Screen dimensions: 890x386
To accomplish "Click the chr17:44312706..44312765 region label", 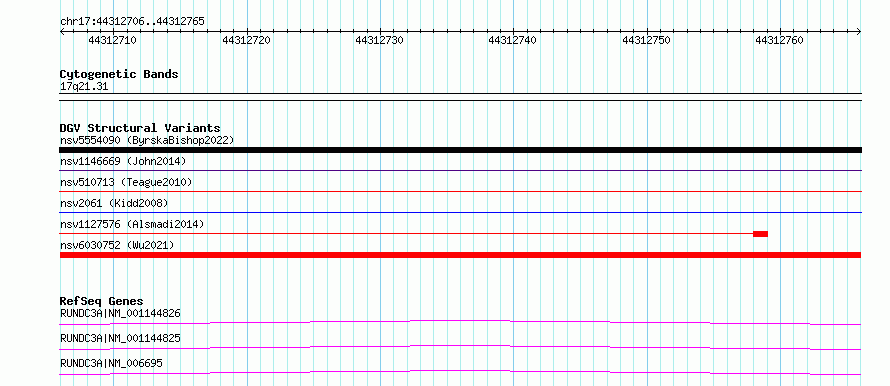I will tap(132, 22).
